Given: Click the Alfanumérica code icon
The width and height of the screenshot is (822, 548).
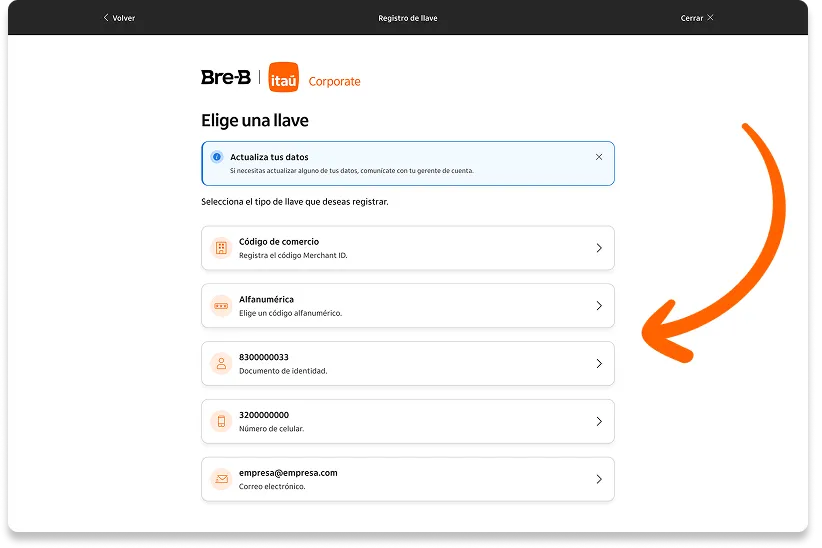Looking at the screenshot, I should pos(221,306).
